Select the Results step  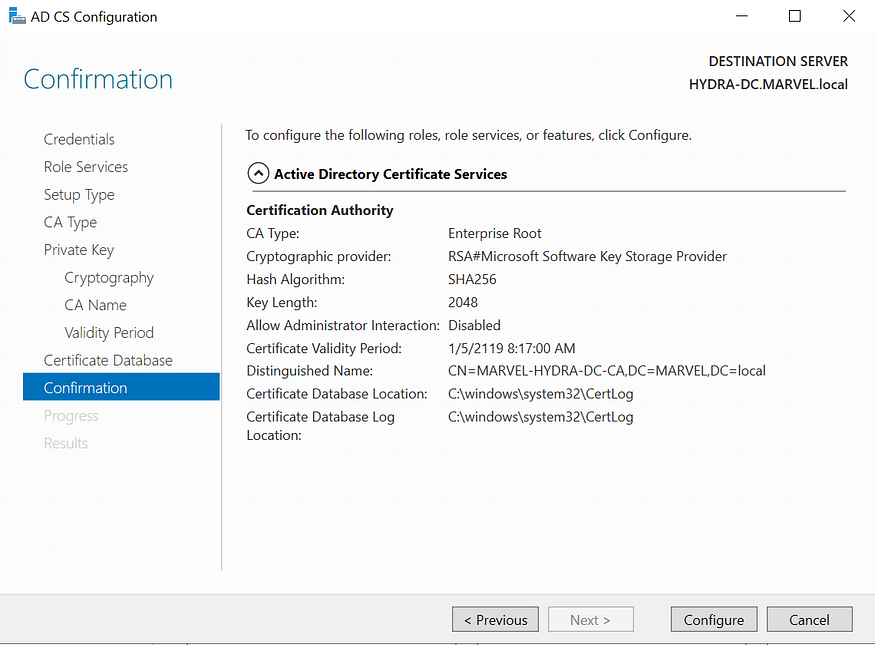click(66, 443)
